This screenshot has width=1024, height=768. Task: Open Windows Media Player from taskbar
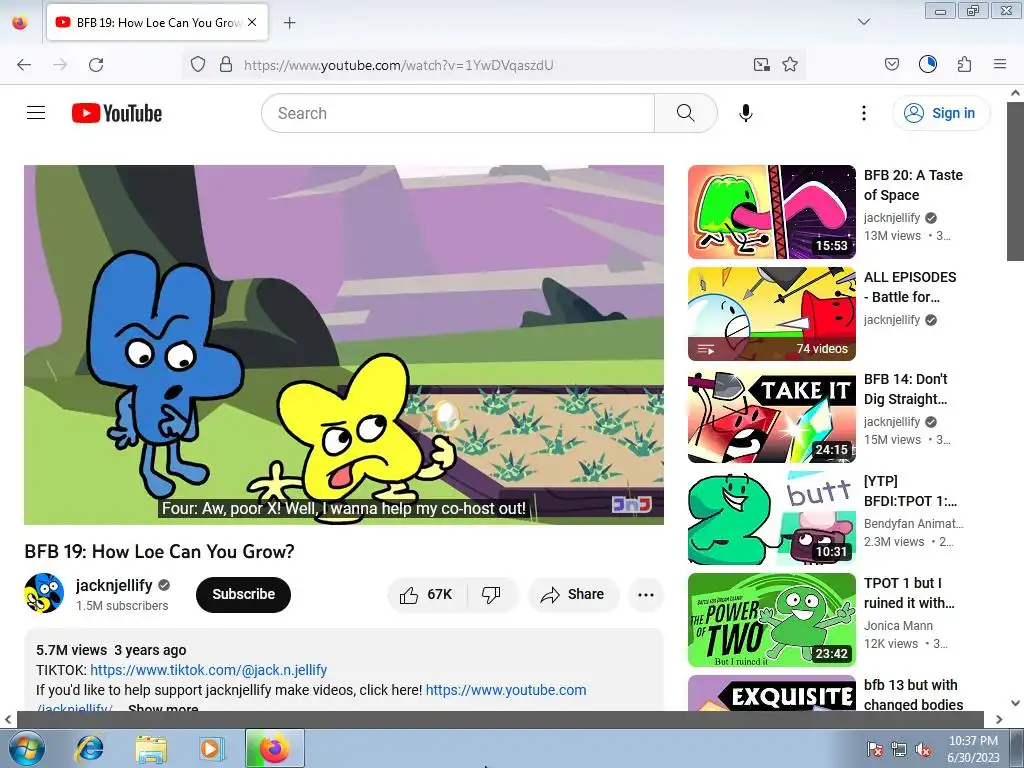[211, 748]
